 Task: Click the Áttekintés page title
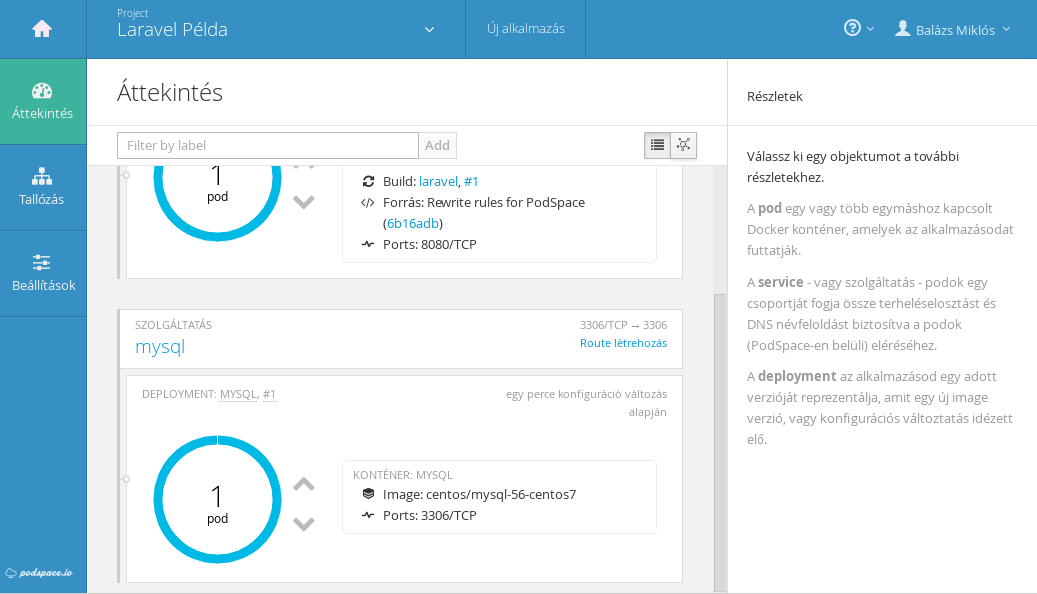coord(170,93)
